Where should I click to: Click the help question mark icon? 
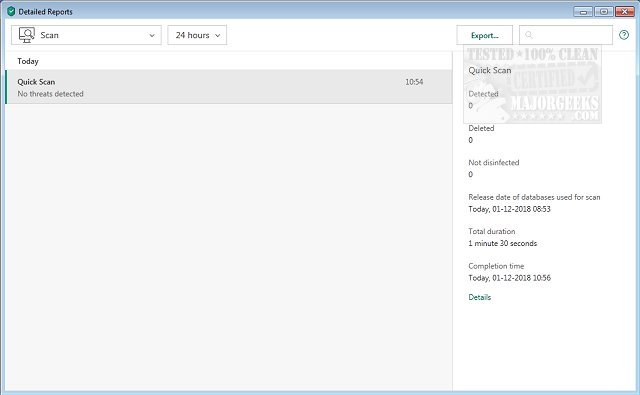pos(624,35)
